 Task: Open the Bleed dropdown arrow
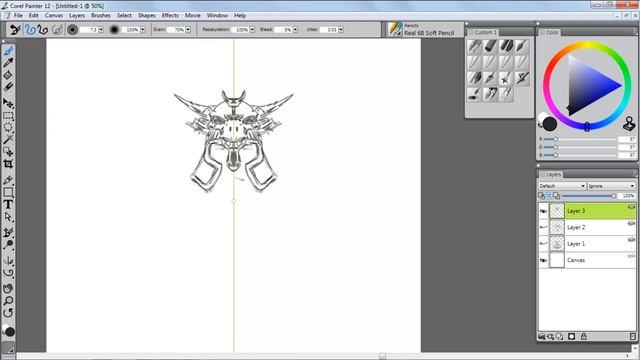[295, 30]
